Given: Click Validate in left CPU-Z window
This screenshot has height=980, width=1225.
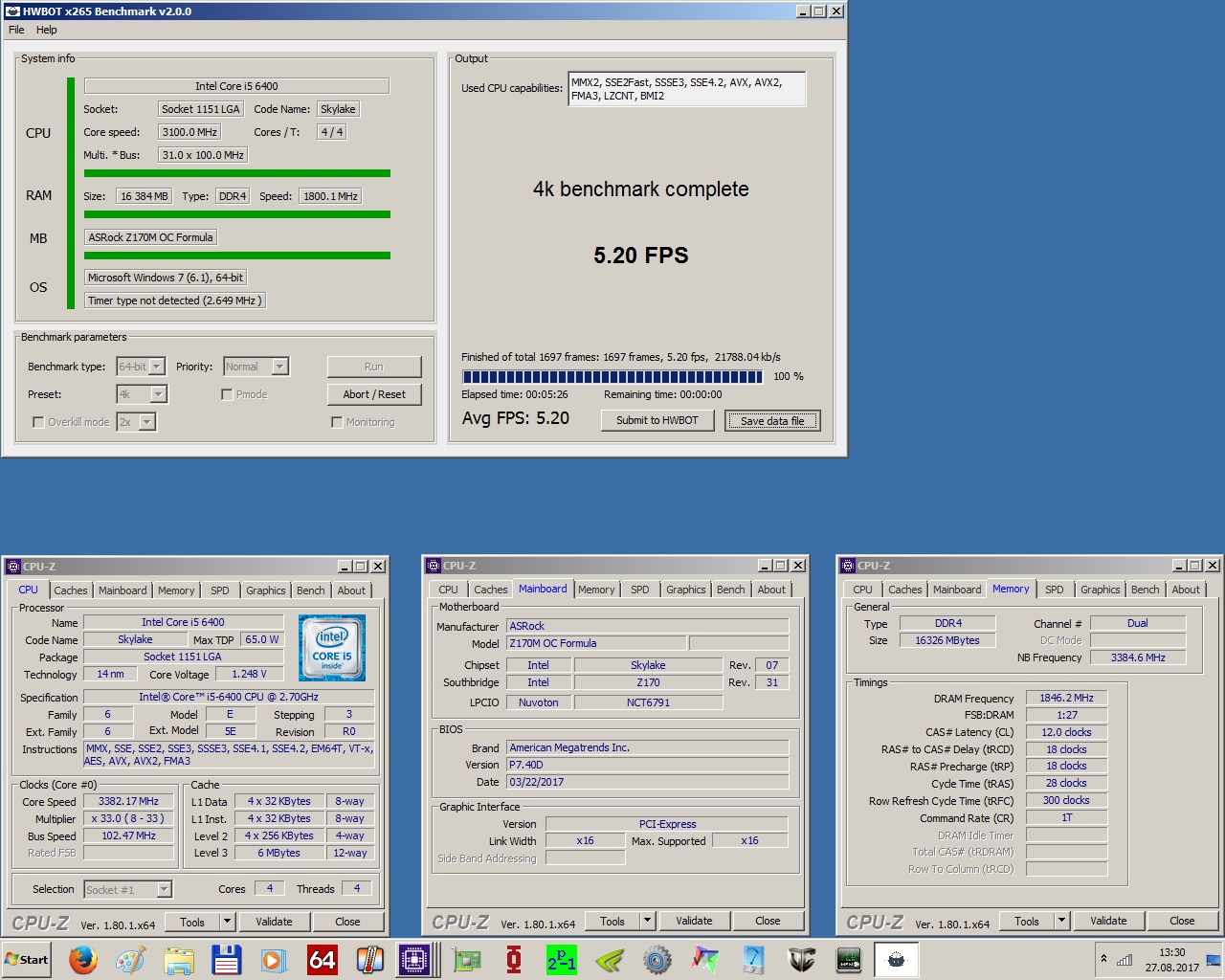Looking at the screenshot, I should 274,922.
